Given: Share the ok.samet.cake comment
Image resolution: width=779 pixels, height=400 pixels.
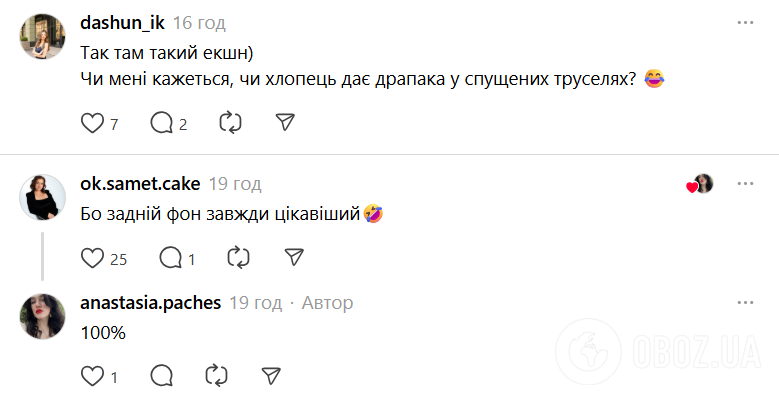Looking at the screenshot, I should pos(293,258).
